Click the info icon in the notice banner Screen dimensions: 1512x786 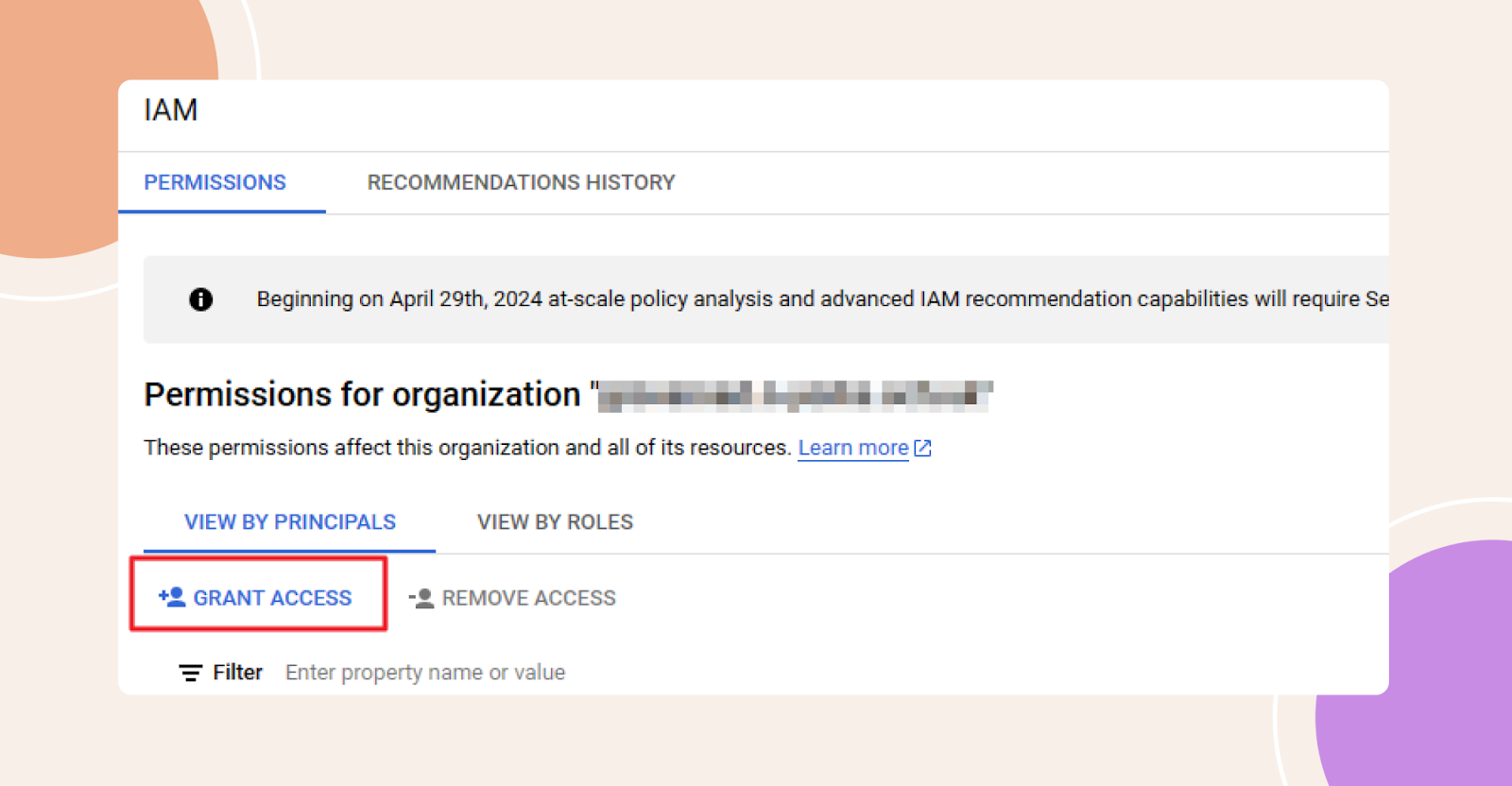tap(200, 299)
